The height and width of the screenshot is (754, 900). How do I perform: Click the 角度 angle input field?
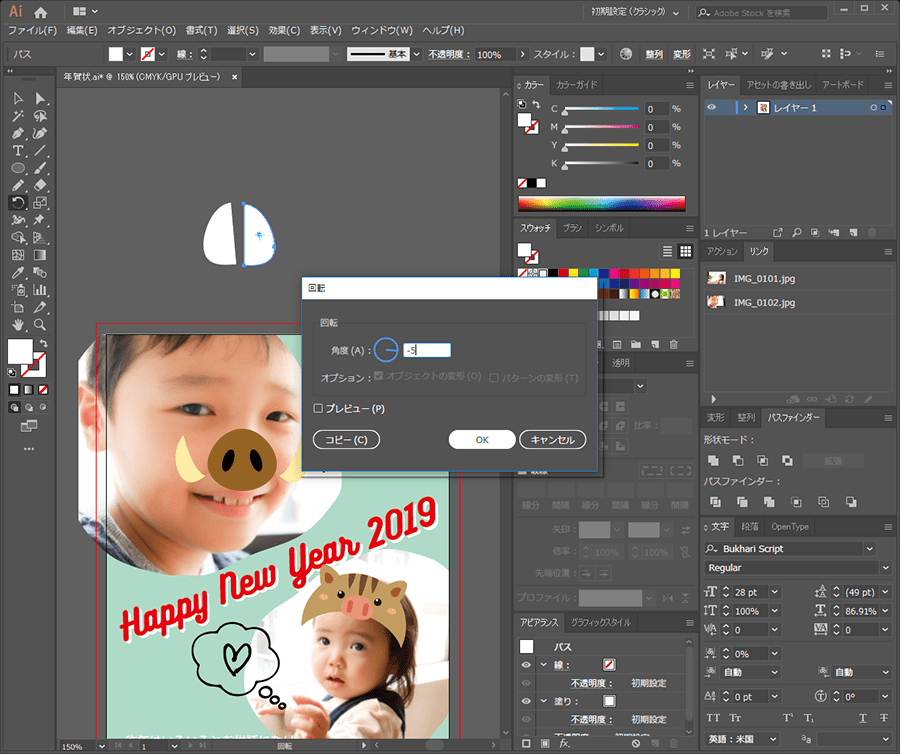427,350
